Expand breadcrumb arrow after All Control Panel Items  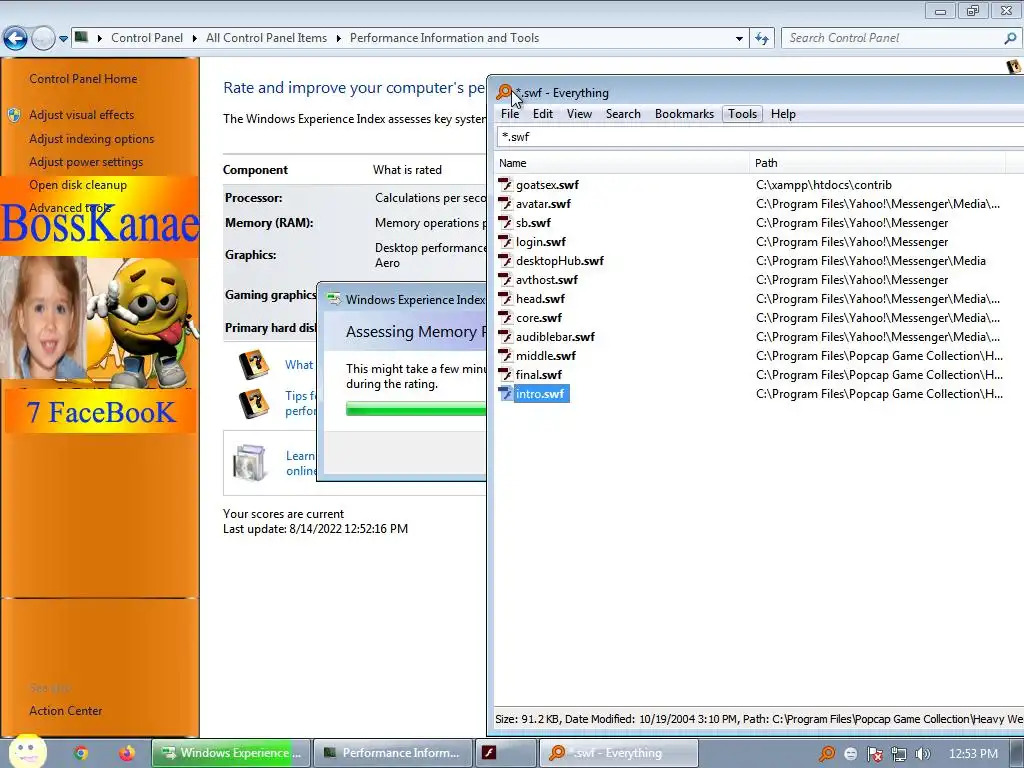click(x=338, y=39)
